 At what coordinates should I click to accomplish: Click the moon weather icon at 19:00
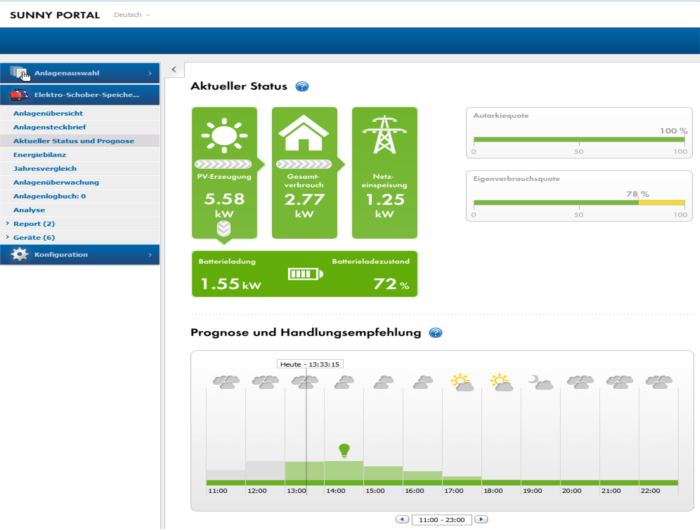point(540,382)
